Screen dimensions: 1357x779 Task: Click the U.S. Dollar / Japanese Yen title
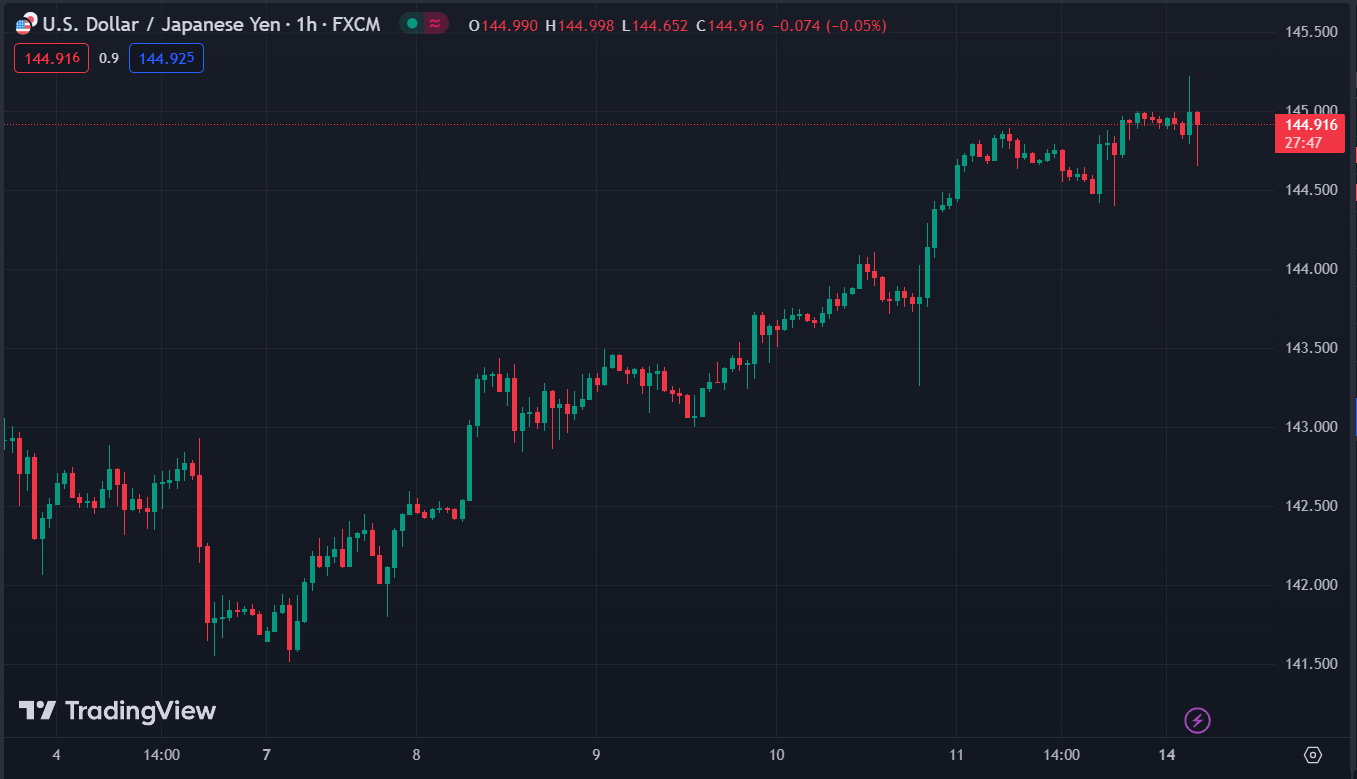[161, 24]
